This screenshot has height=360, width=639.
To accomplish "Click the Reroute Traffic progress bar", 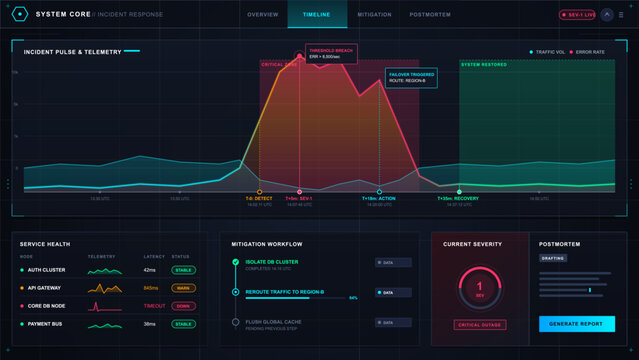I will point(295,298).
